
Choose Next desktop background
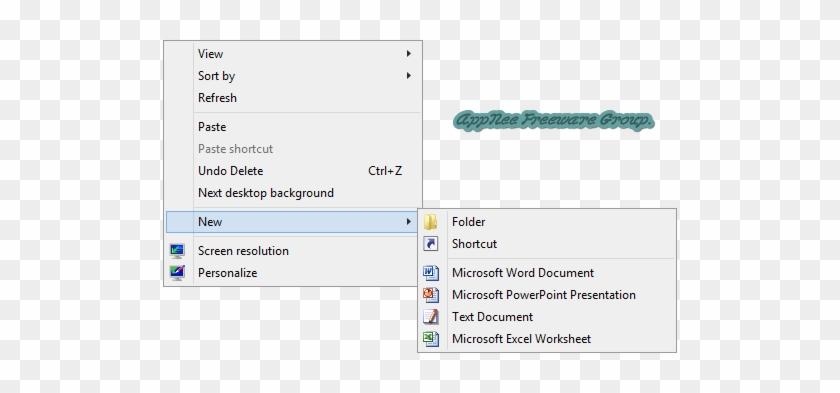tap(293, 193)
